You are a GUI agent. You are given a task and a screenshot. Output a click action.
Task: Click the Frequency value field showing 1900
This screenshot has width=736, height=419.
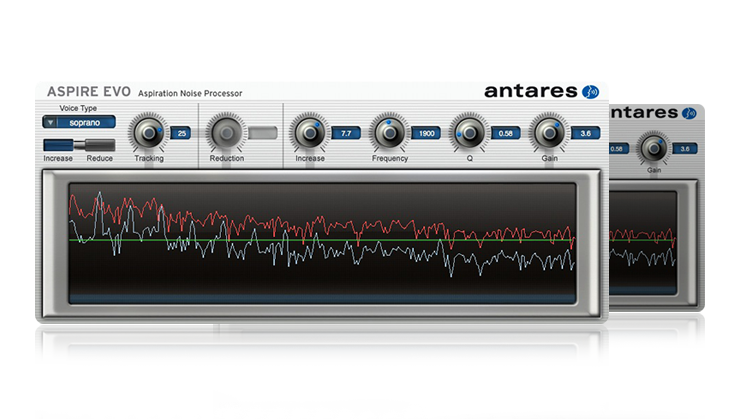[x=426, y=133]
